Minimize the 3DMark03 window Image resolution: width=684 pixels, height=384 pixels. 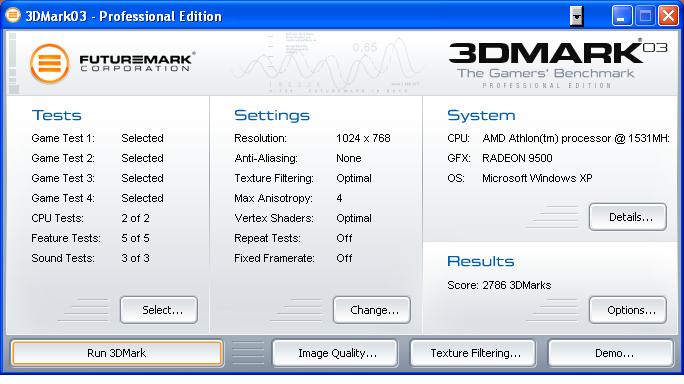coord(622,16)
